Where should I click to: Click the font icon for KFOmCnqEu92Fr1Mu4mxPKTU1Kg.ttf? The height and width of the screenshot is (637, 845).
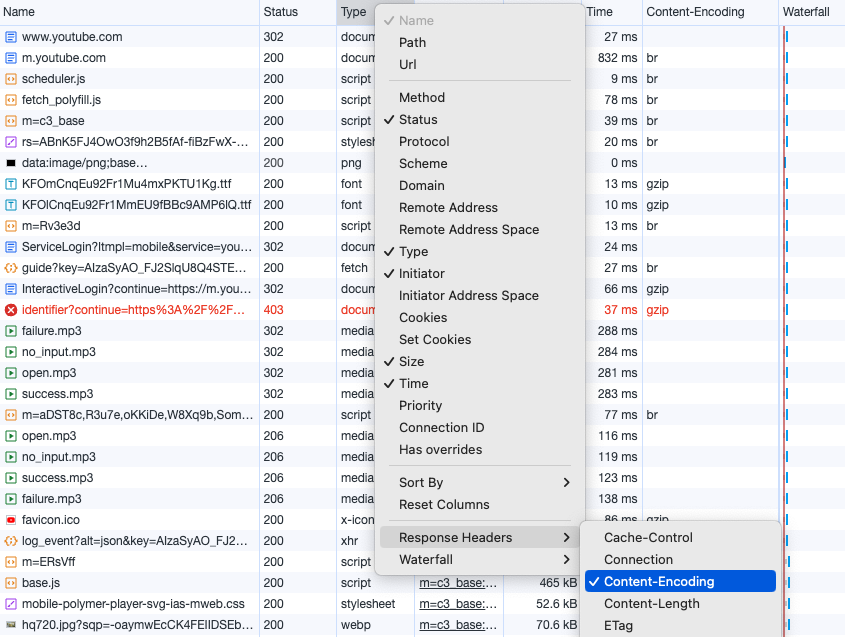[x=11, y=184]
